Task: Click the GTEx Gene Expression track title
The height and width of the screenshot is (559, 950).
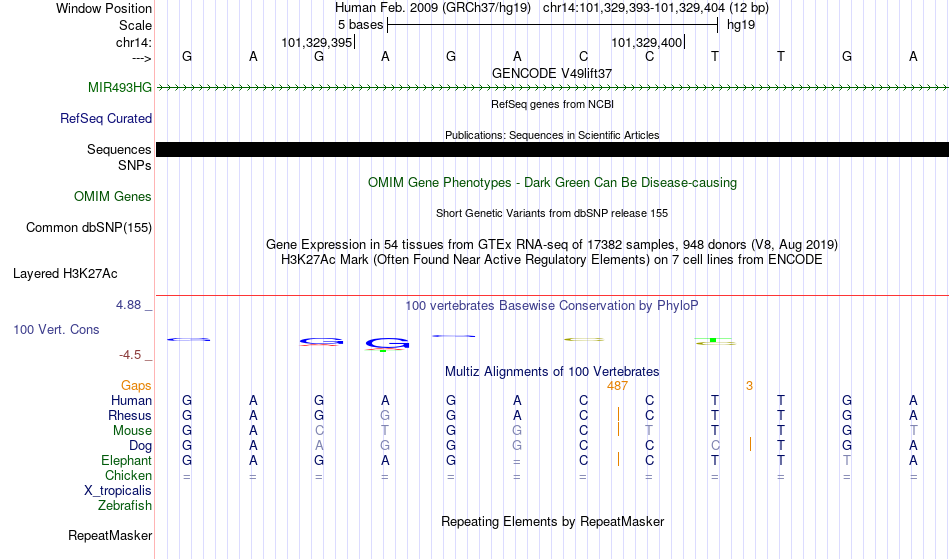Action: point(552,245)
